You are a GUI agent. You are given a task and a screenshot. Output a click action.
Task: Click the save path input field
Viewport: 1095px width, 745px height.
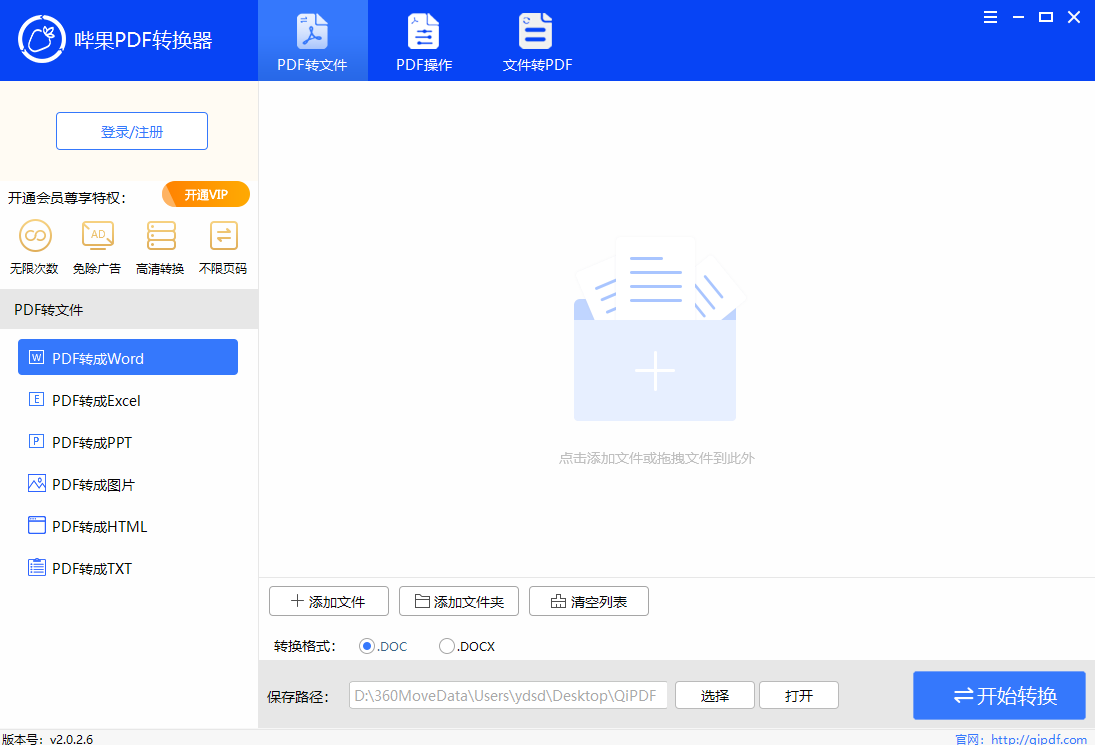(x=508, y=695)
